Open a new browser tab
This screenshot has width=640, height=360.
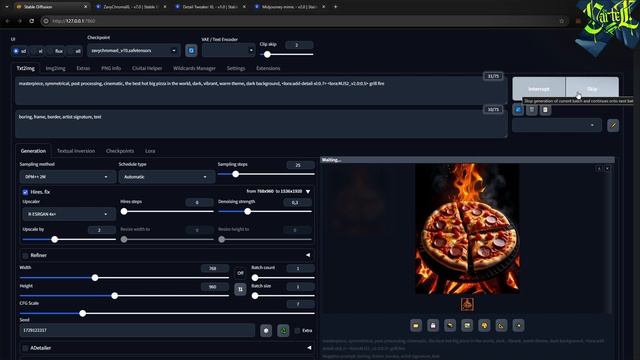pos(336,7)
